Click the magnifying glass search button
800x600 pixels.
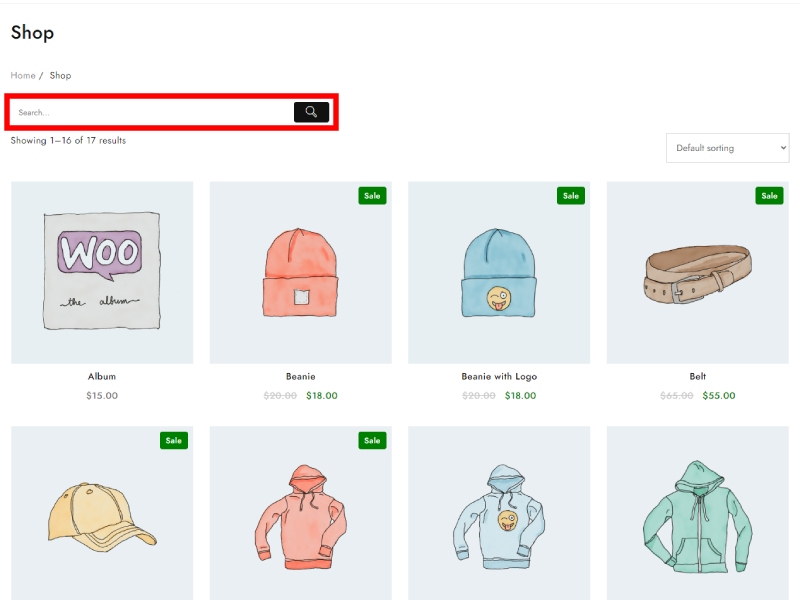coord(311,112)
